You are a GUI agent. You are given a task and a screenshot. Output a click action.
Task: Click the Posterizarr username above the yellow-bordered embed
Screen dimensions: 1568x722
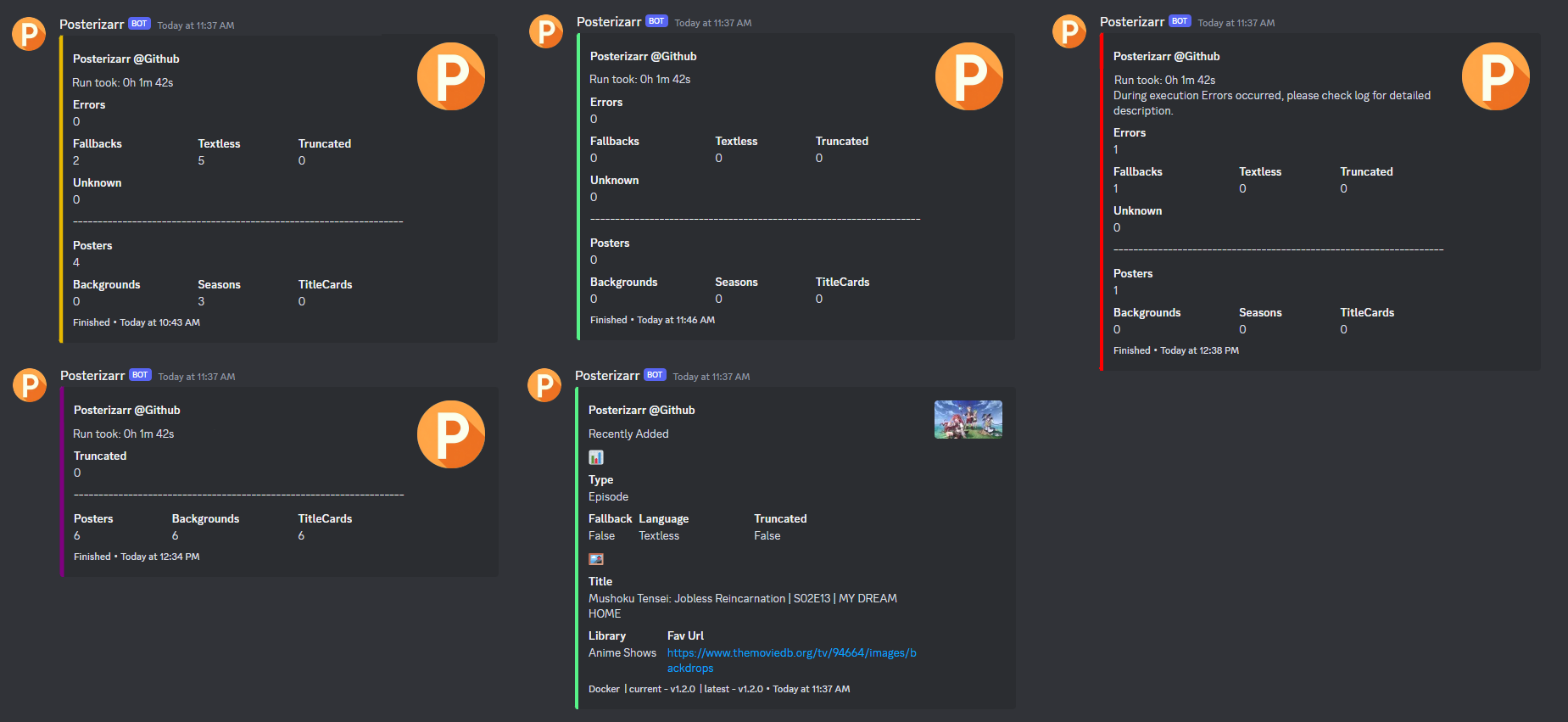pyautogui.click(x=92, y=24)
